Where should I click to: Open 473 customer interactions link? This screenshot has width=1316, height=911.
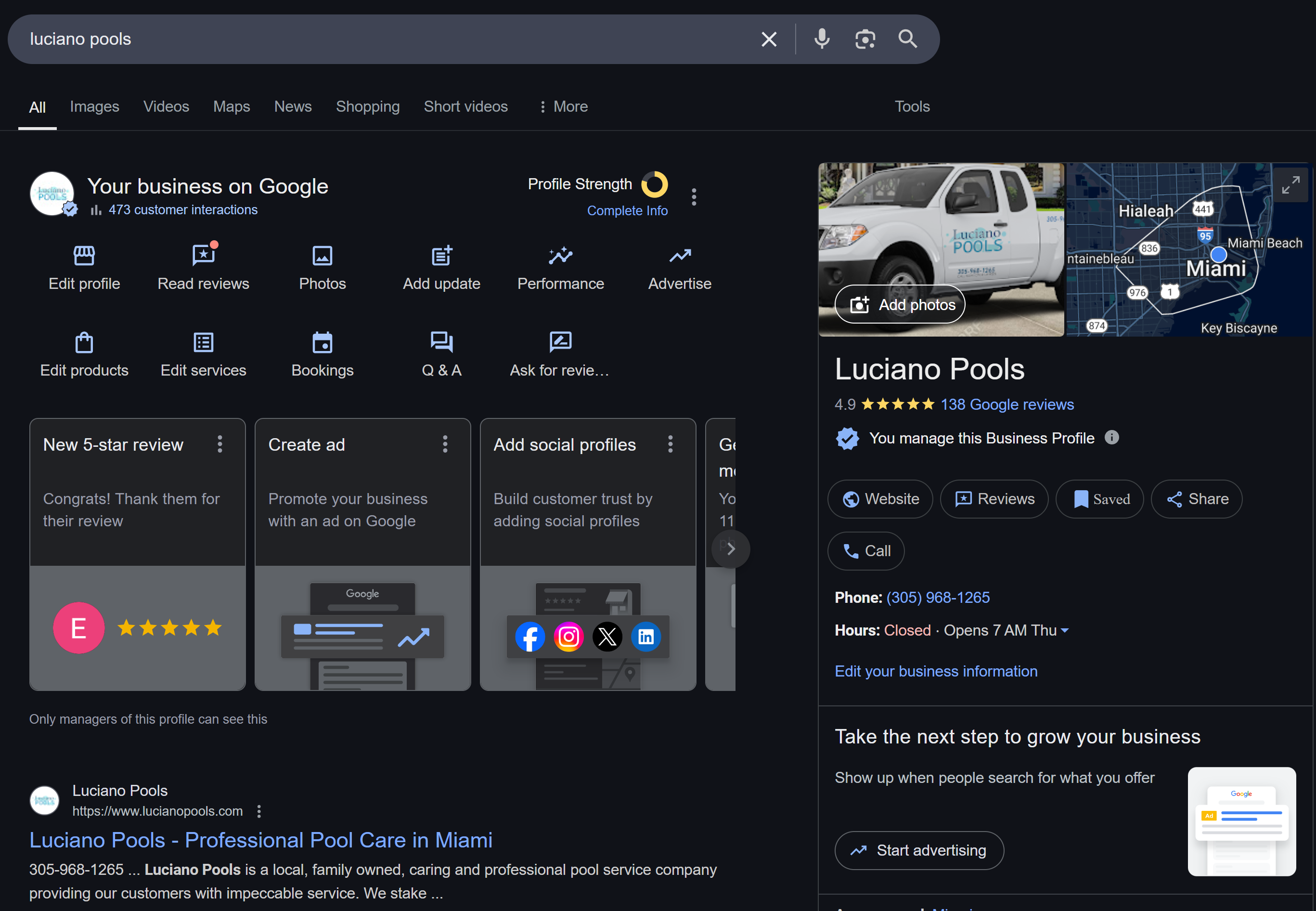tap(182, 209)
